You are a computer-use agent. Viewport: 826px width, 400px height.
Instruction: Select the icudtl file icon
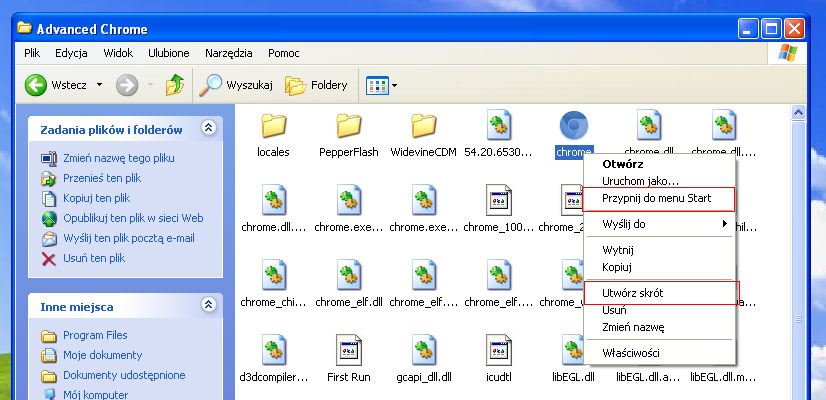[x=498, y=349]
